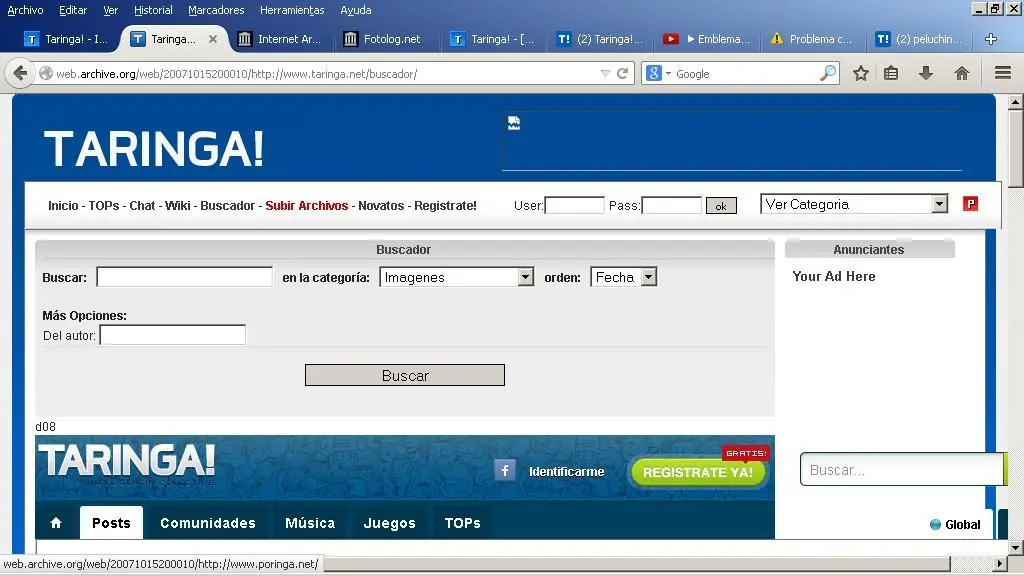Click the REGISTRATE YA! button
The image size is (1024, 576).
point(697,472)
